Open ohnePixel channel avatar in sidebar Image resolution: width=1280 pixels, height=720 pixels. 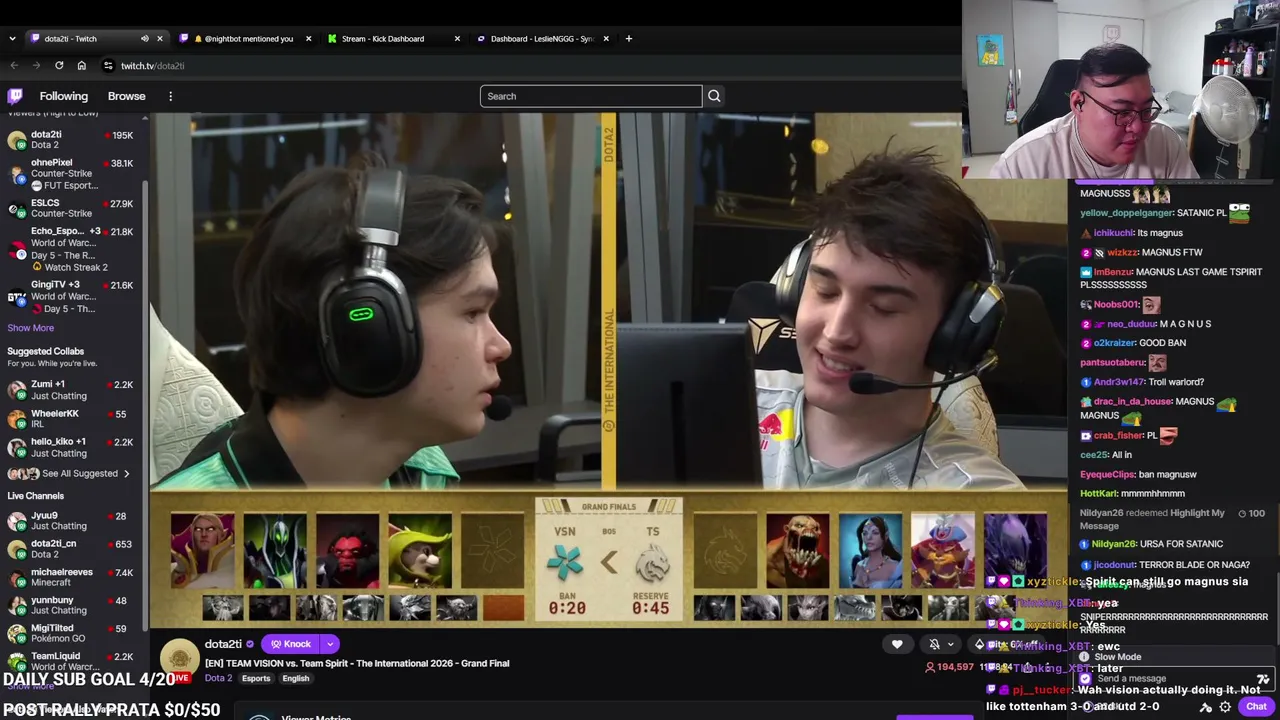(17, 174)
